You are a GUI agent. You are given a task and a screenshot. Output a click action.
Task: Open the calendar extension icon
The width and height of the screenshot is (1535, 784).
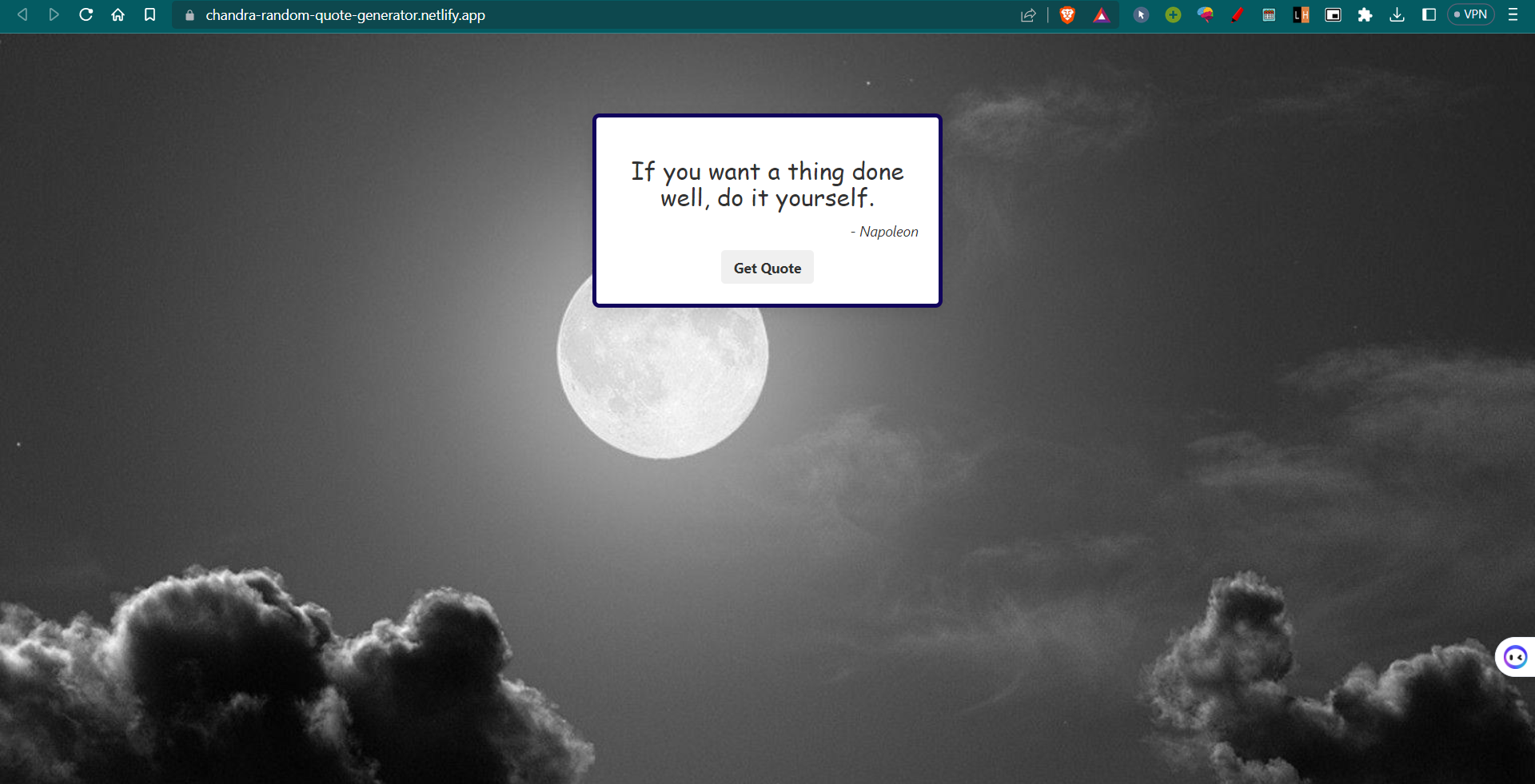point(1269,14)
